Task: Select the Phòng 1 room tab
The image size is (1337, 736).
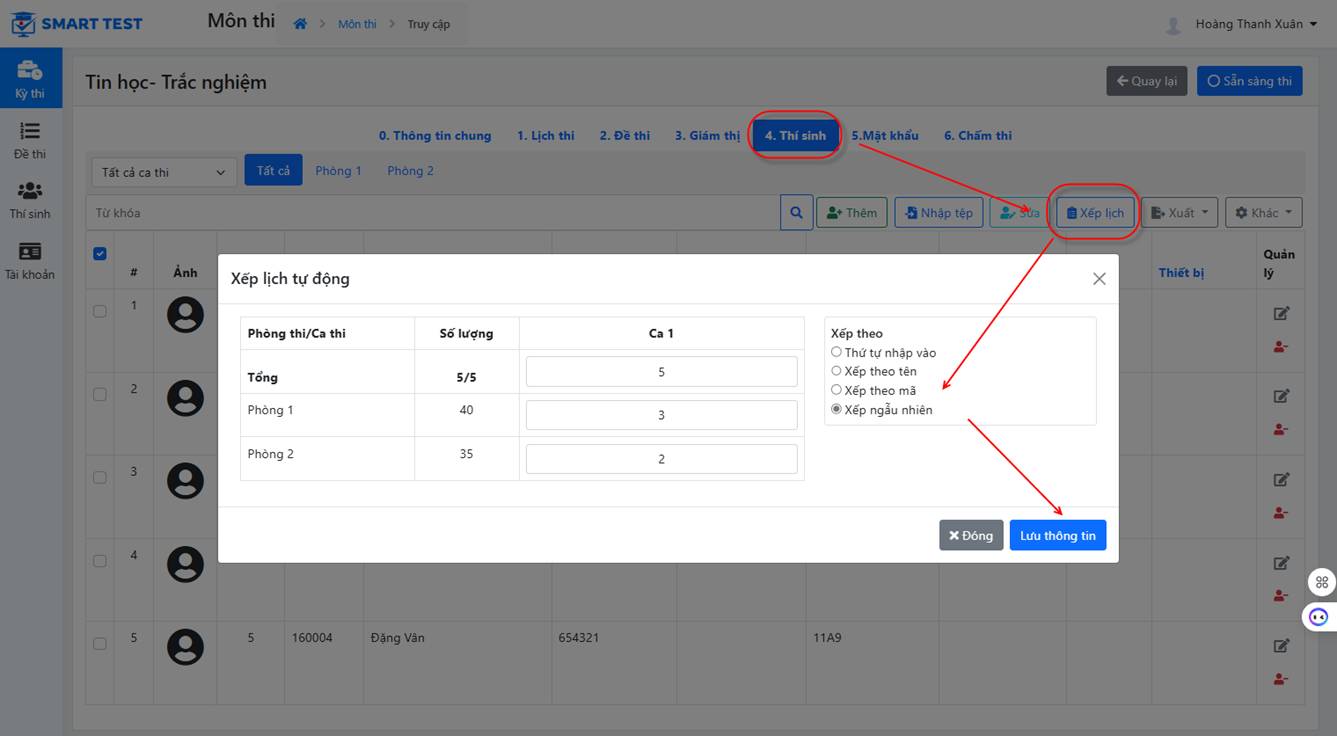Action: pos(339,171)
